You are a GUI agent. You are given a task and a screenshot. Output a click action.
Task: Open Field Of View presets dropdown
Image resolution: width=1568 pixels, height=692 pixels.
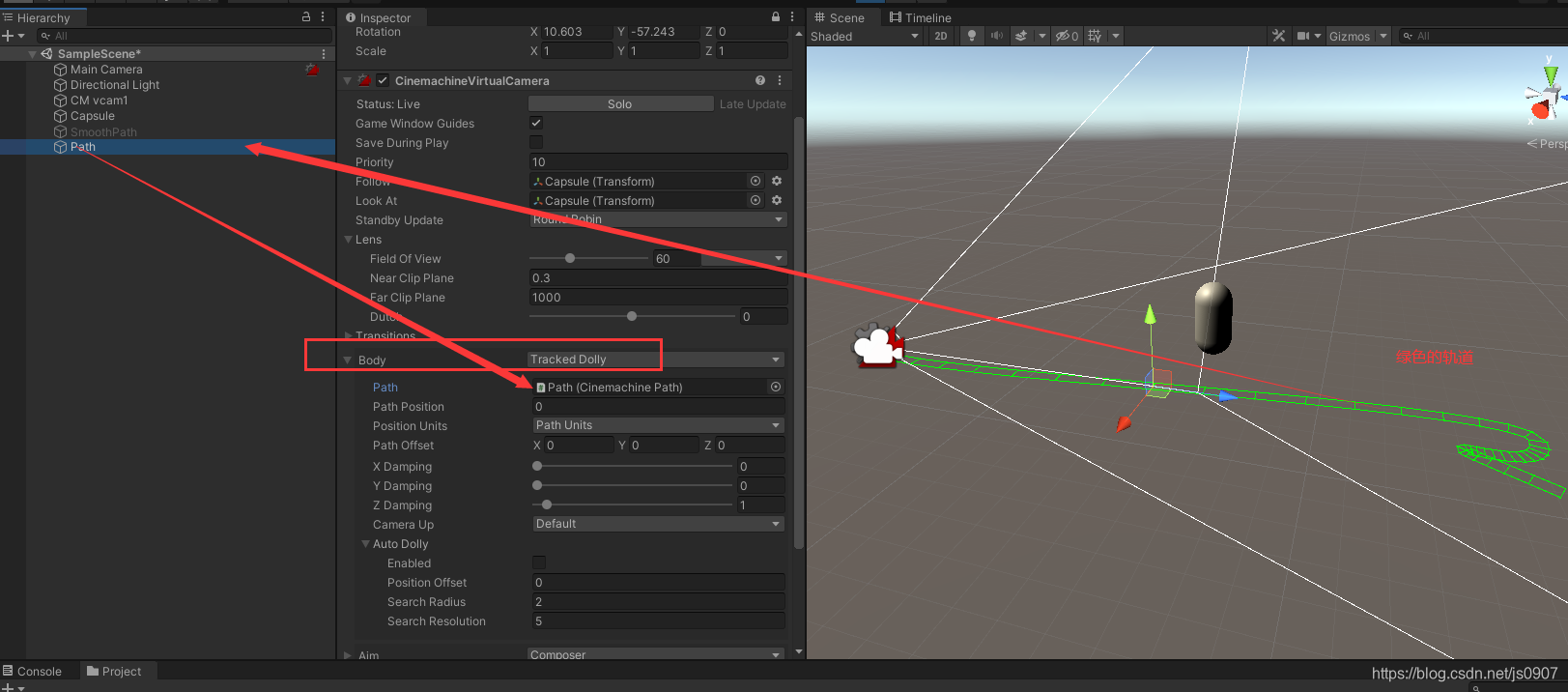743,258
